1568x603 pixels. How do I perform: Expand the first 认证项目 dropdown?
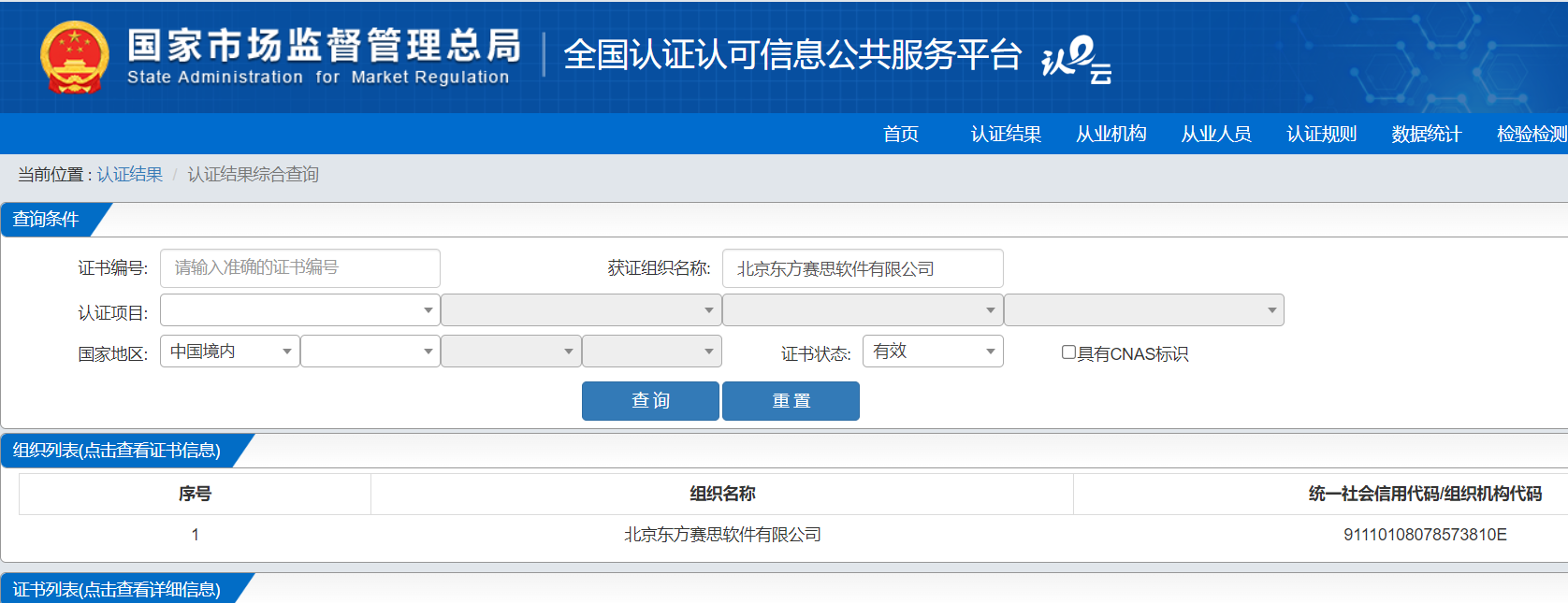click(x=300, y=310)
